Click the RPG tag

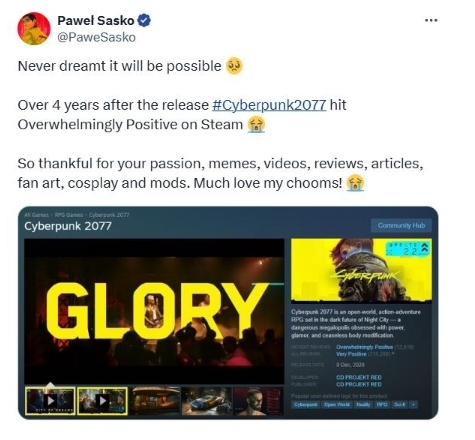(x=381, y=405)
